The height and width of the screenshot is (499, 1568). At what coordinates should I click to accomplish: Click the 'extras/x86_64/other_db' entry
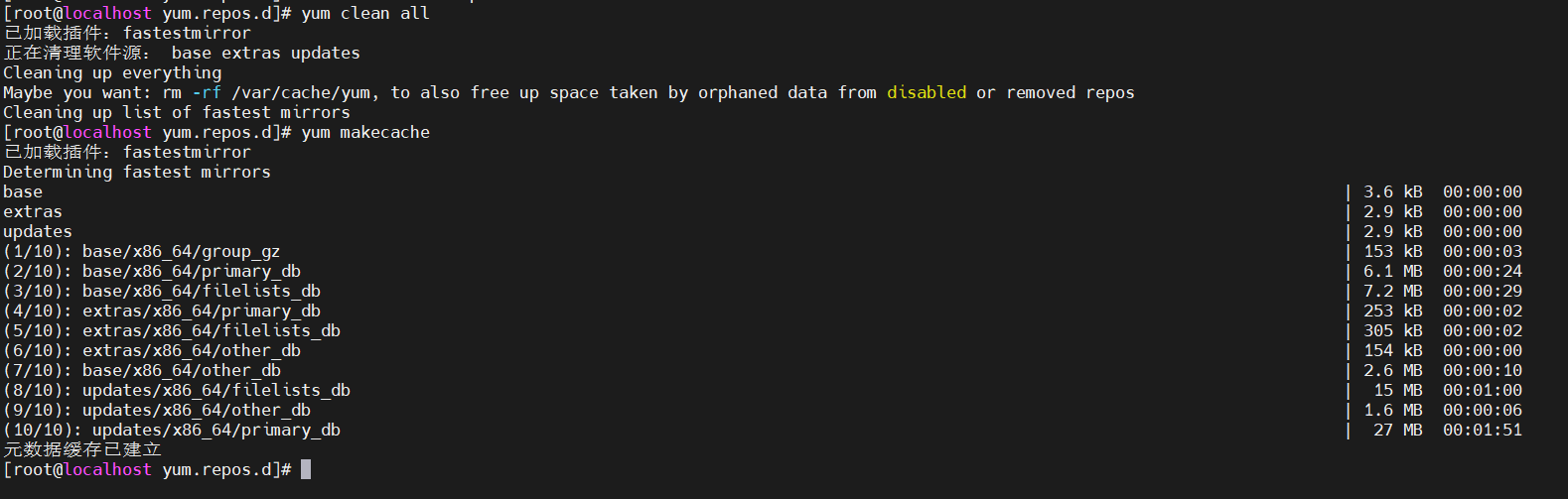coord(191,350)
